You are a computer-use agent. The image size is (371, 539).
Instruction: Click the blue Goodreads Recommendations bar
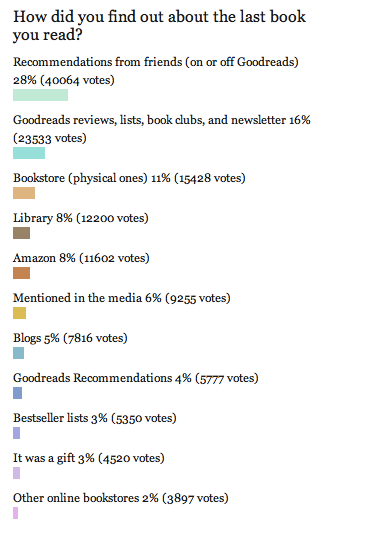tap(17, 393)
